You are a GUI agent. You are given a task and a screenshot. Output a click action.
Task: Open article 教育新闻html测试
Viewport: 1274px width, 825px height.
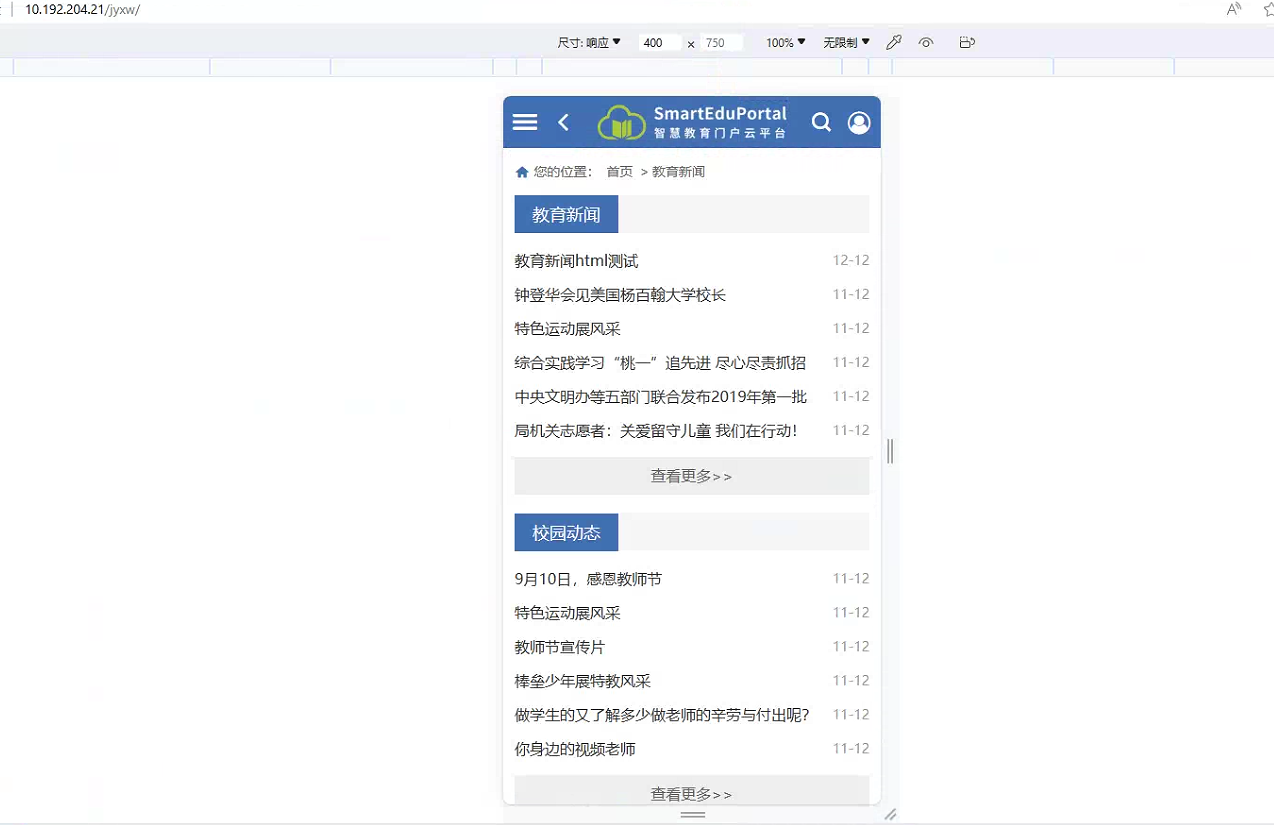pos(576,261)
